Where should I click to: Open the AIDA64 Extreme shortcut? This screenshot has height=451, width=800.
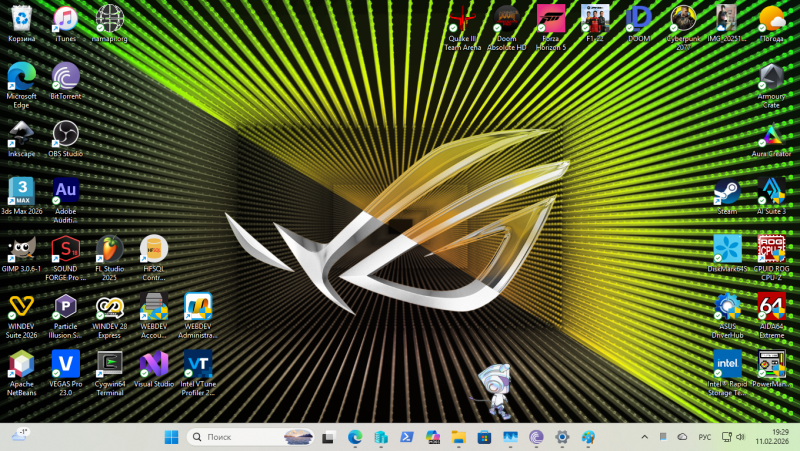click(x=771, y=307)
